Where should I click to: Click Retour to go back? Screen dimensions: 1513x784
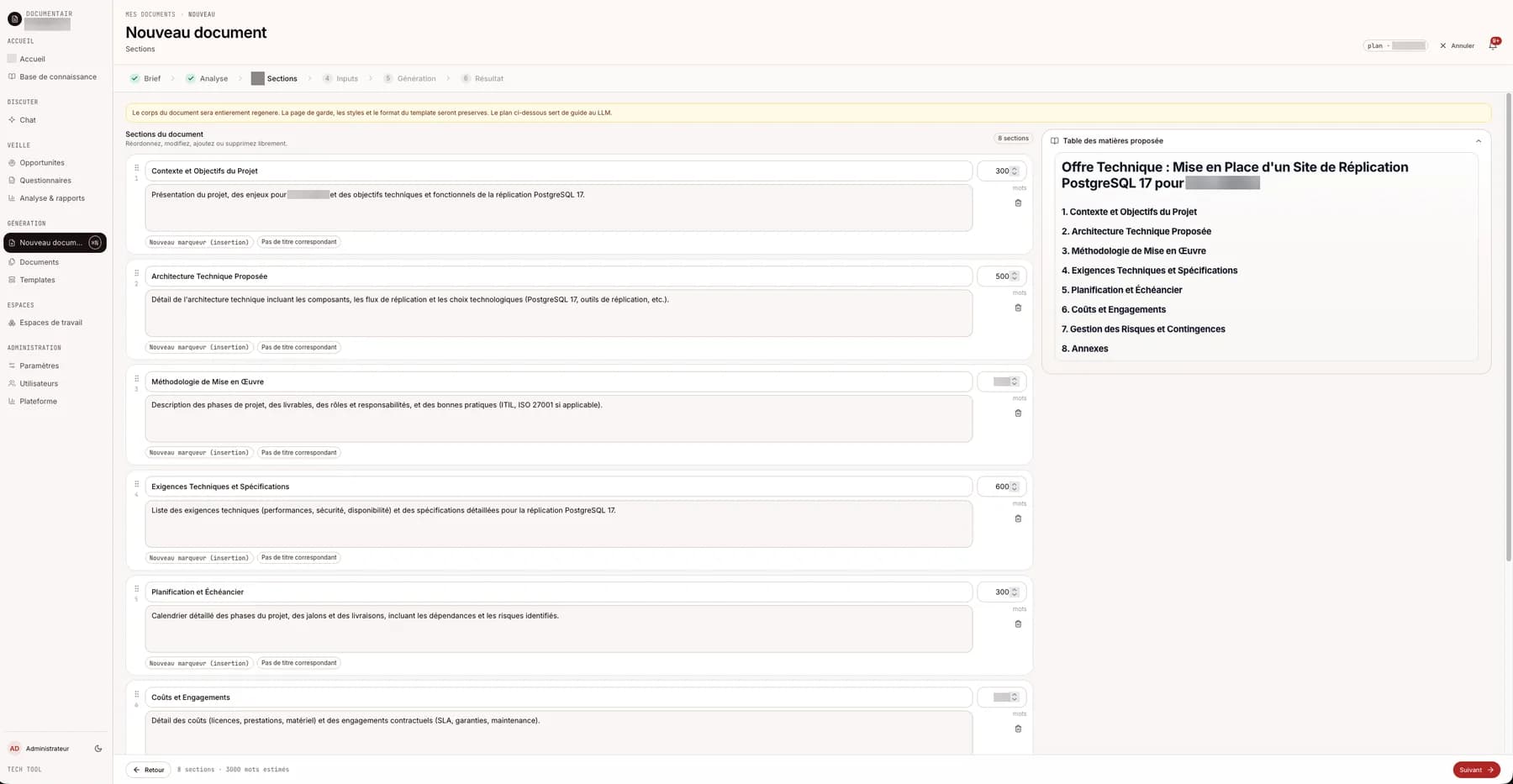coord(148,770)
